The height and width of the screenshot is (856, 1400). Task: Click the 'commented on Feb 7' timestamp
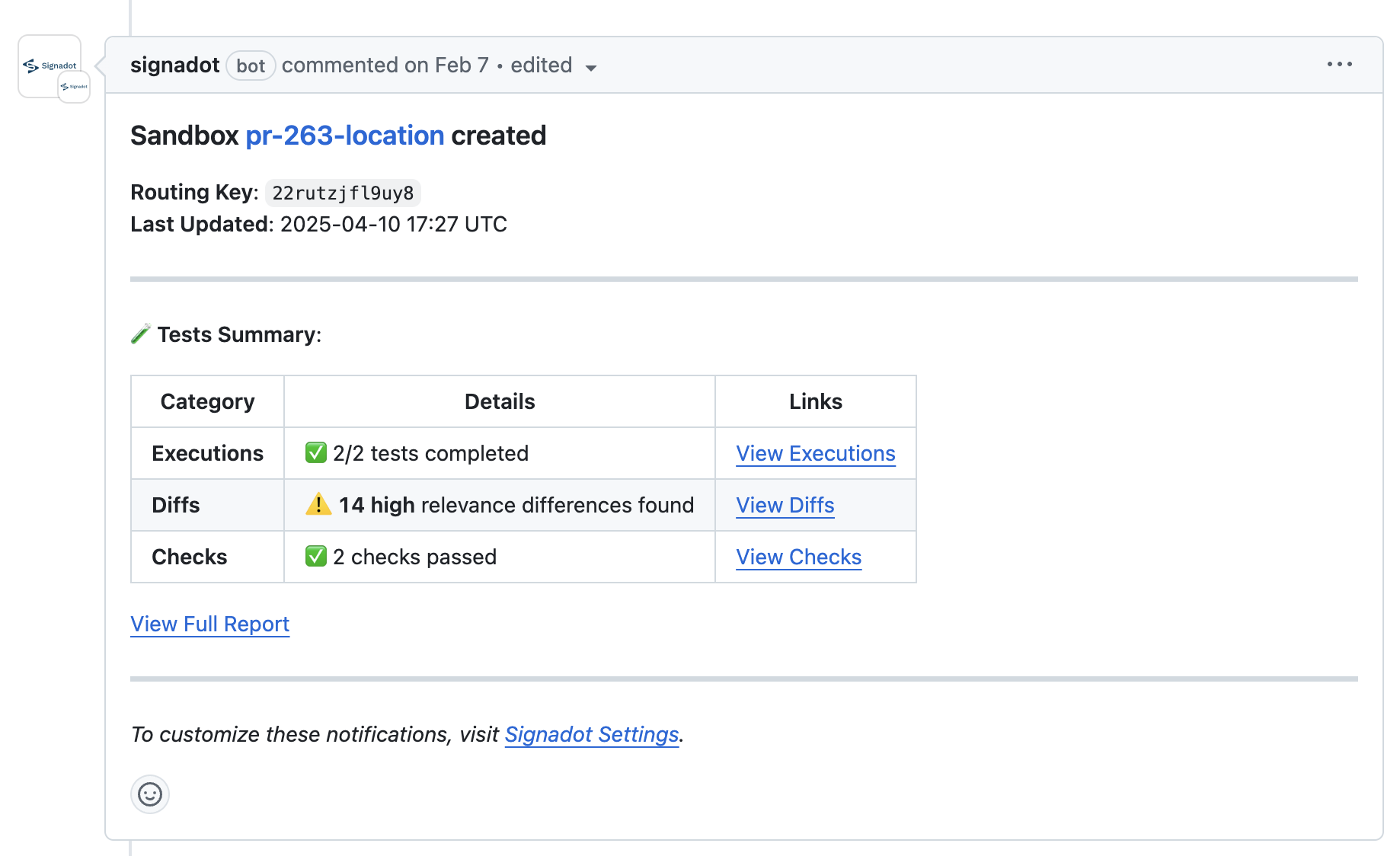(385, 65)
